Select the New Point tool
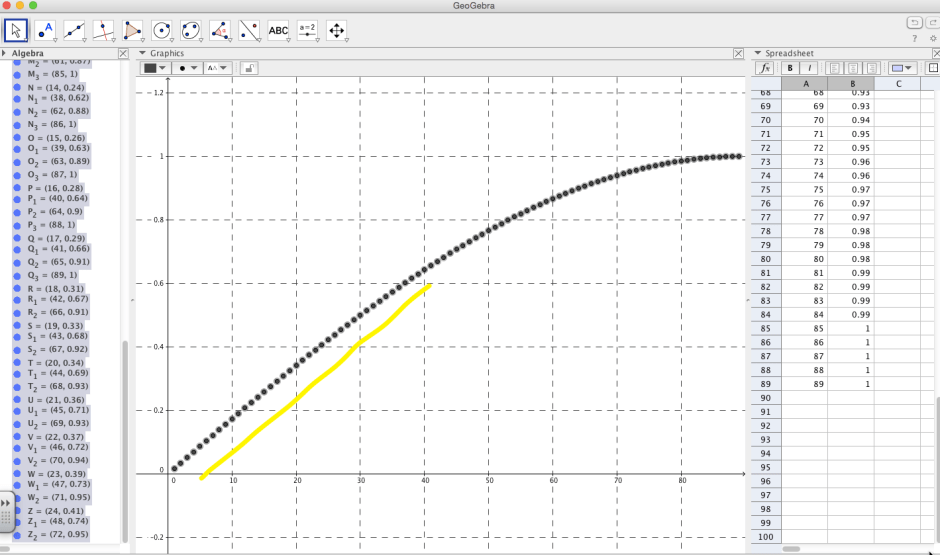The width and height of the screenshot is (940, 555). [x=46, y=30]
